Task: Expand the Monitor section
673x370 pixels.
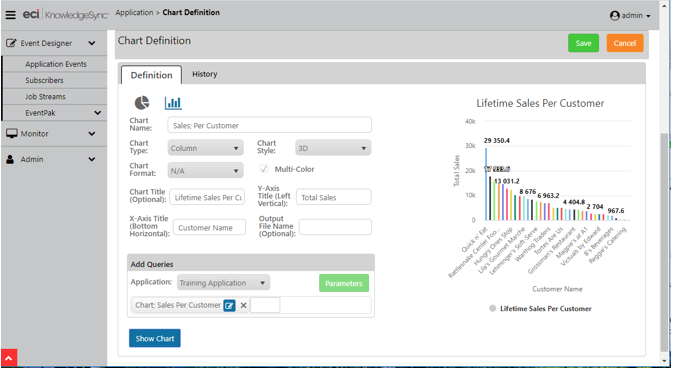Action: [x=91, y=133]
